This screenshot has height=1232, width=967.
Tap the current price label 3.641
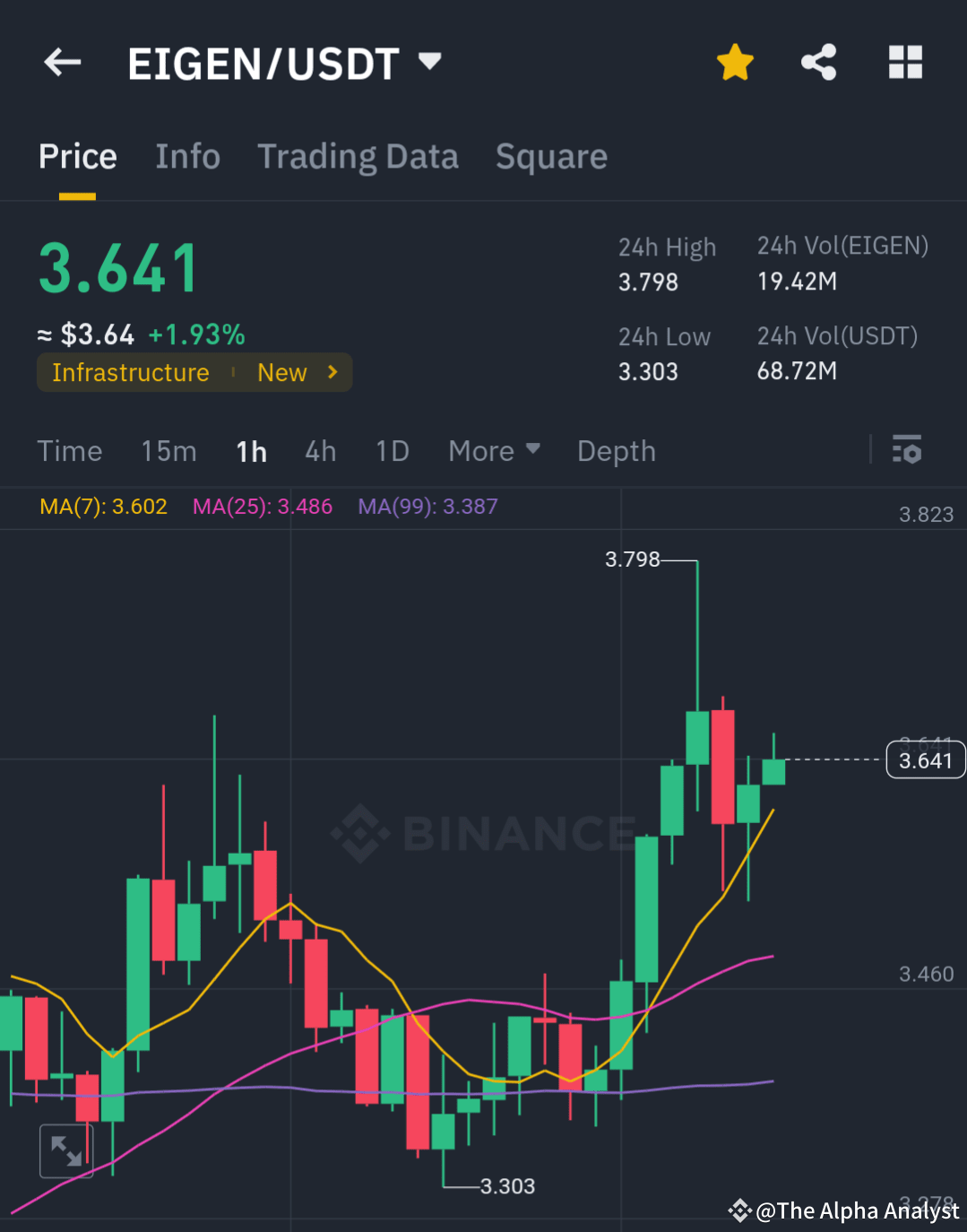pyautogui.click(x=925, y=759)
